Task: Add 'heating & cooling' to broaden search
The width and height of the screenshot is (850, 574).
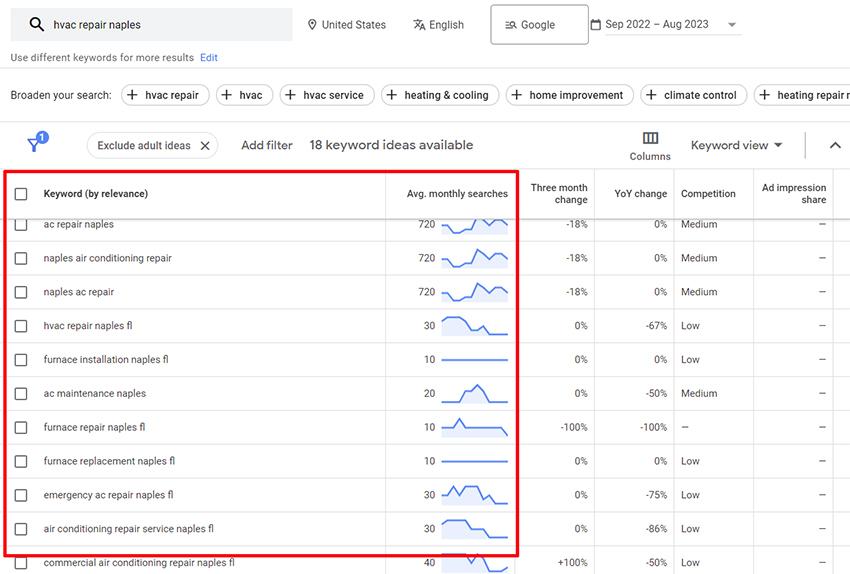Action: pyautogui.click(x=440, y=95)
